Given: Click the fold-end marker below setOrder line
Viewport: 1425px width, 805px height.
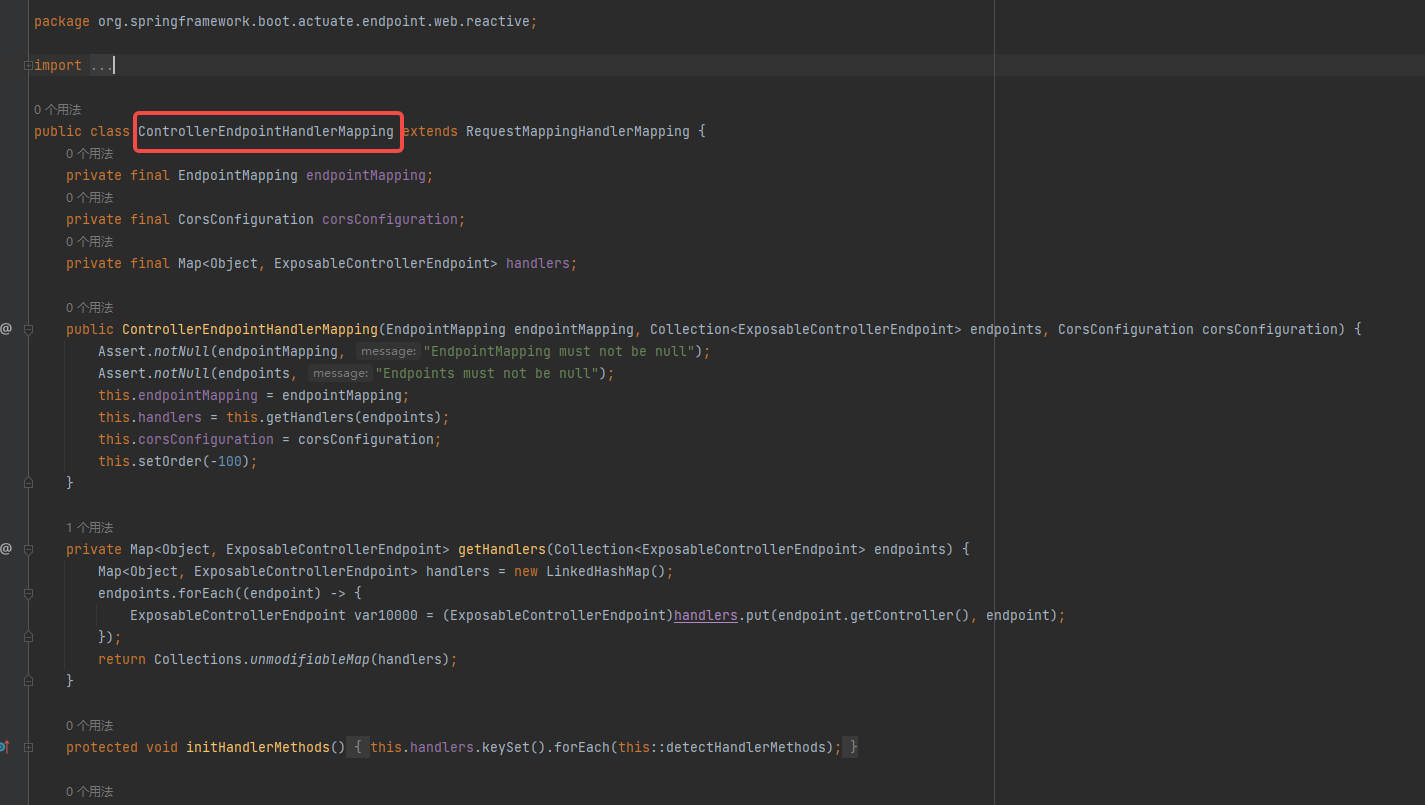Looking at the screenshot, I should (x=28, y=483).
